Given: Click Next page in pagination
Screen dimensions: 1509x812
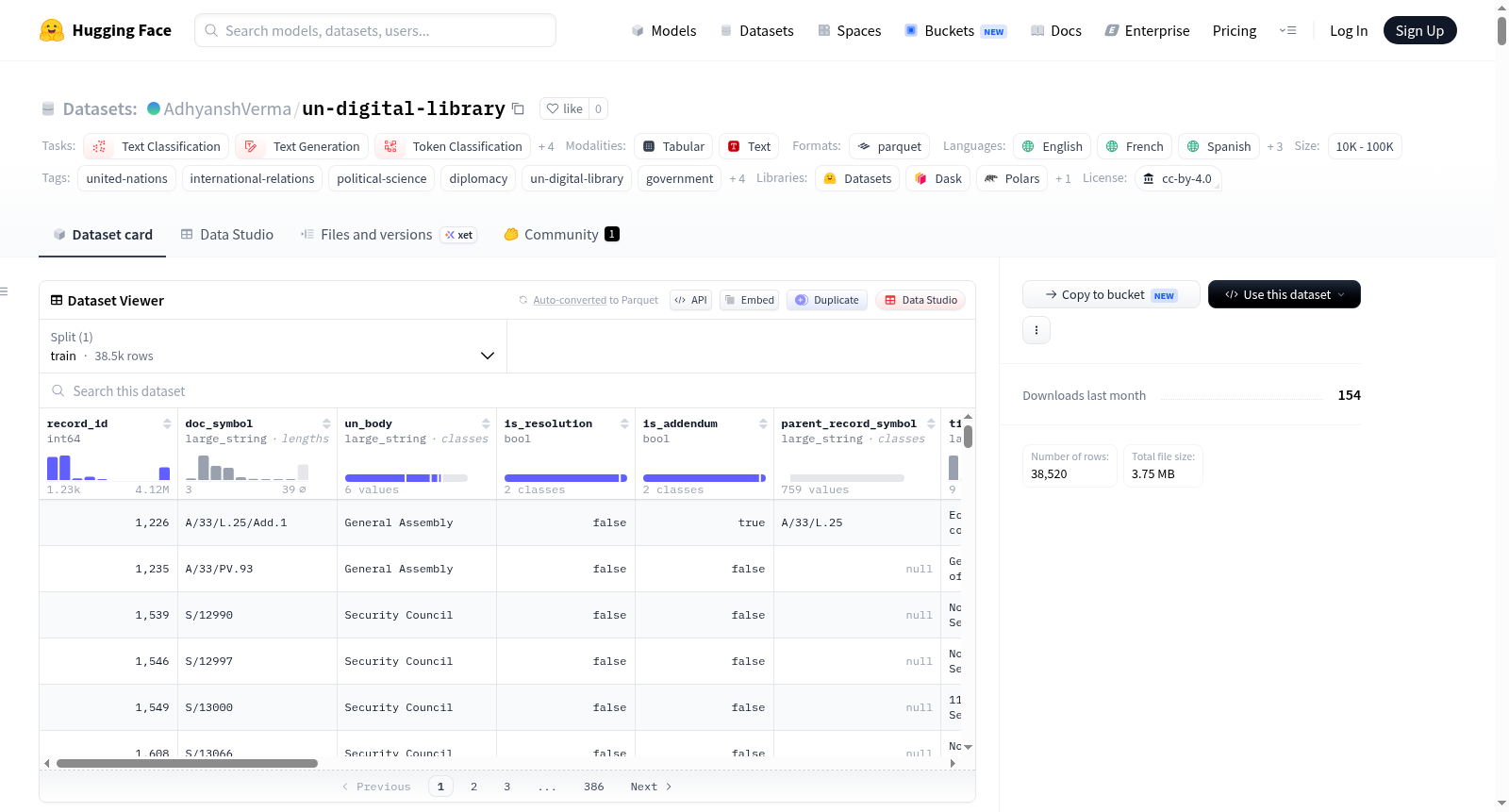Looking at the screenshot, I should (652, 787).
